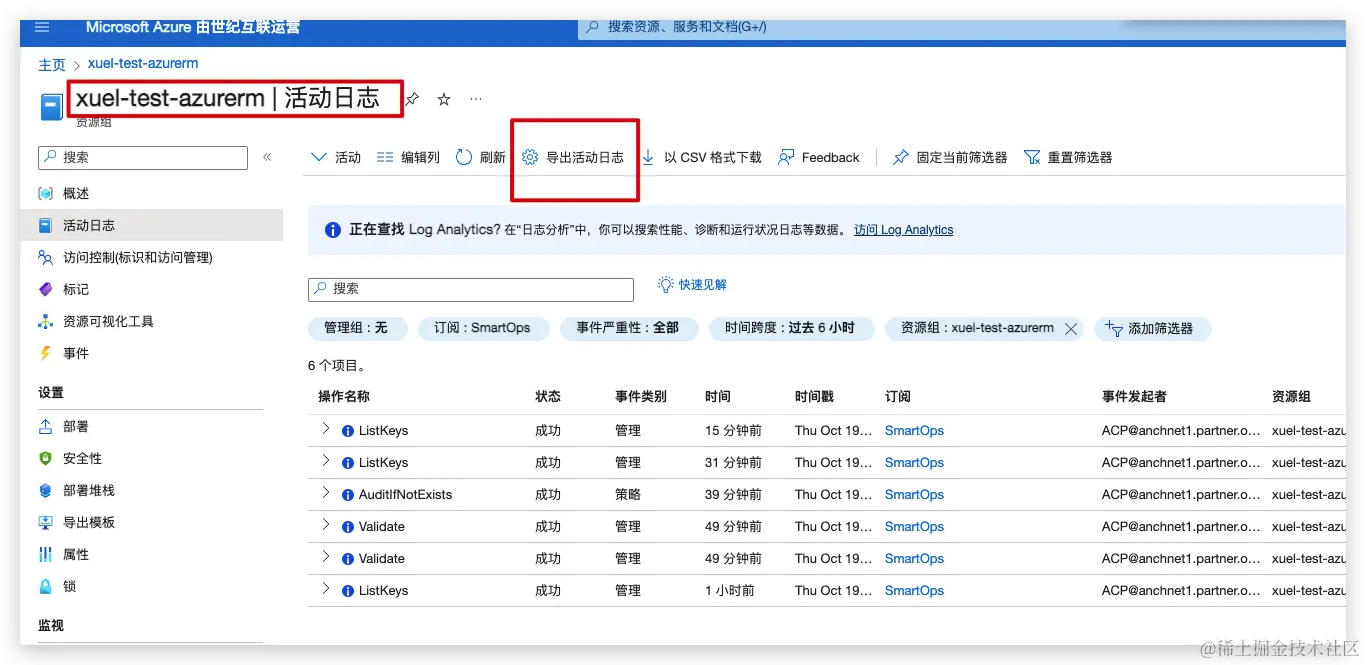Click the resource visualizer icon
The width and height of the screenshot is (1366, 665).
click(x=45, y=321)
